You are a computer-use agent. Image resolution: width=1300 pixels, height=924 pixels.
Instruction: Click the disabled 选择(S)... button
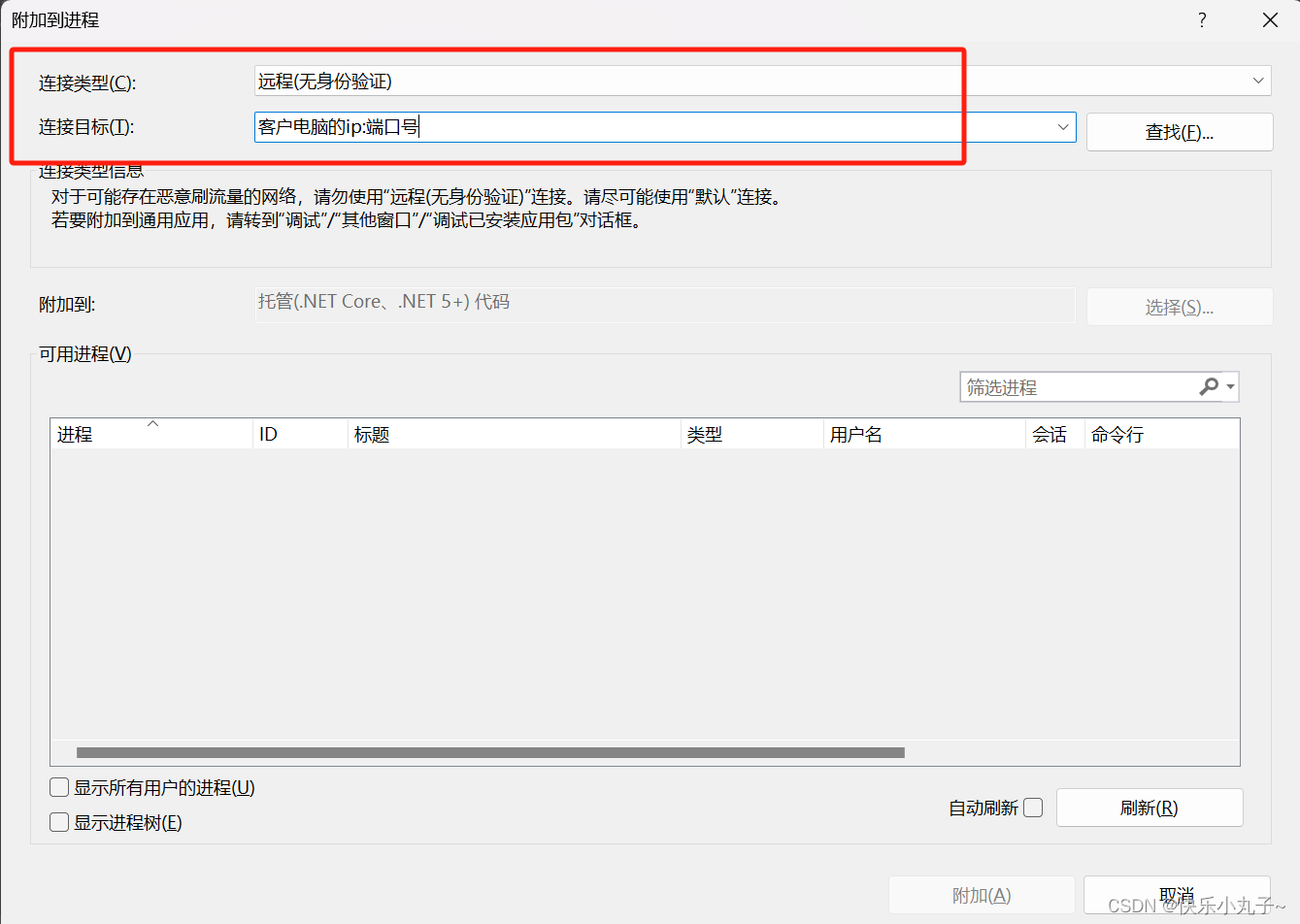[1180, 307]
